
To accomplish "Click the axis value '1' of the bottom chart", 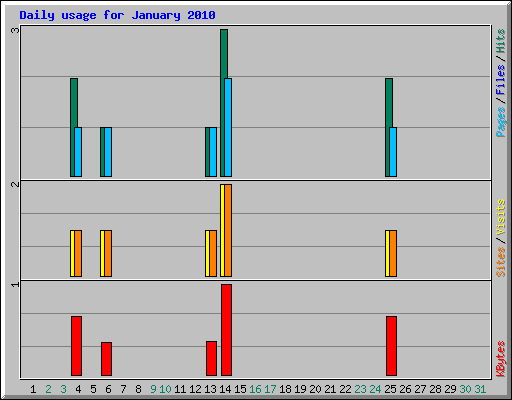I will coord(15,284).
